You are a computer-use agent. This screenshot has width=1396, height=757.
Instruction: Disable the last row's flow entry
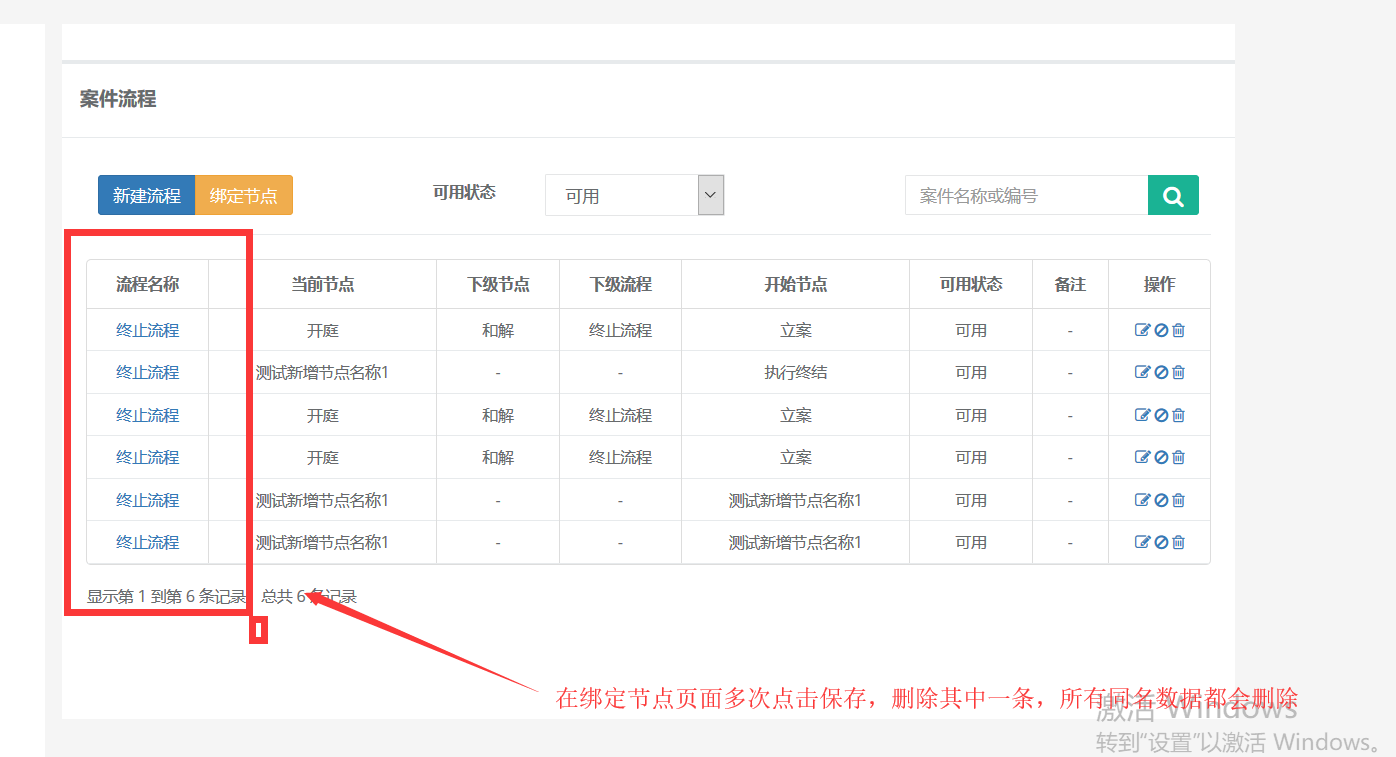[1161, 542]
